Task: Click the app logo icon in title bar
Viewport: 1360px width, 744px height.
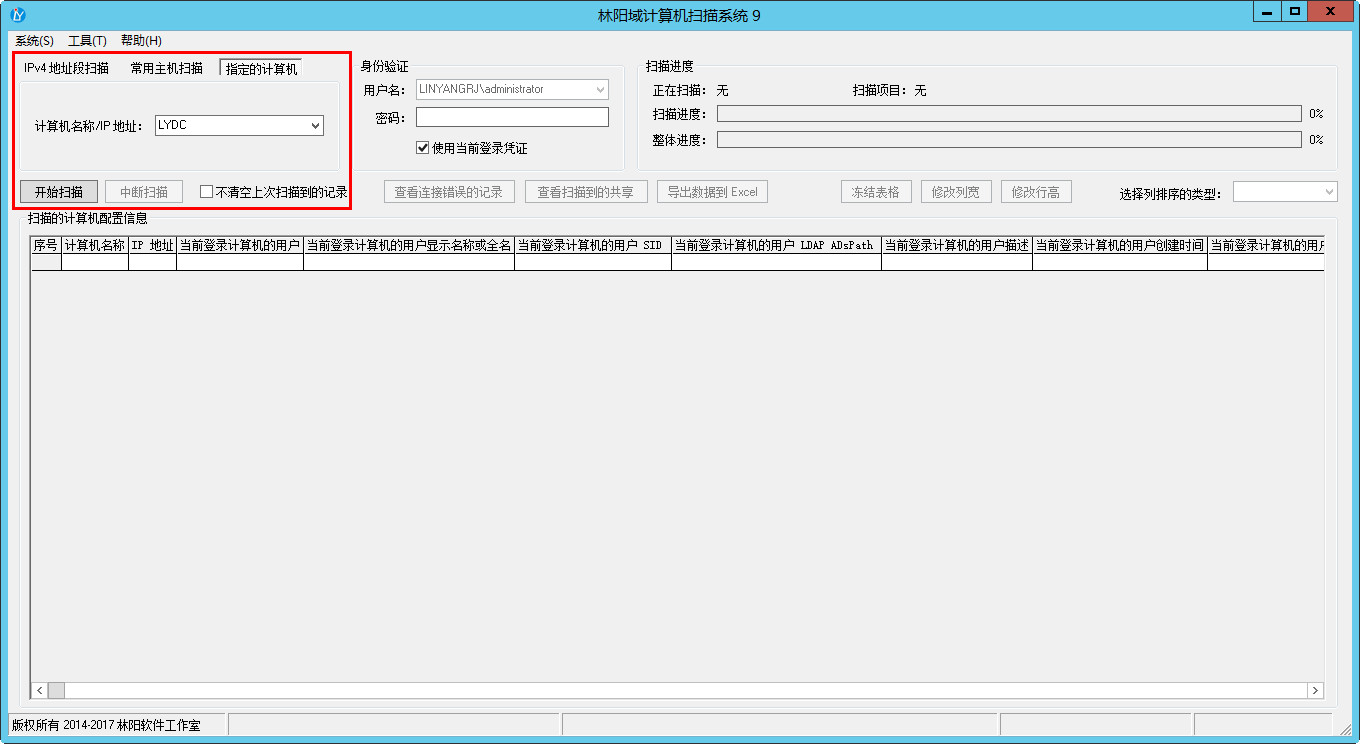Action: [17, 14]
